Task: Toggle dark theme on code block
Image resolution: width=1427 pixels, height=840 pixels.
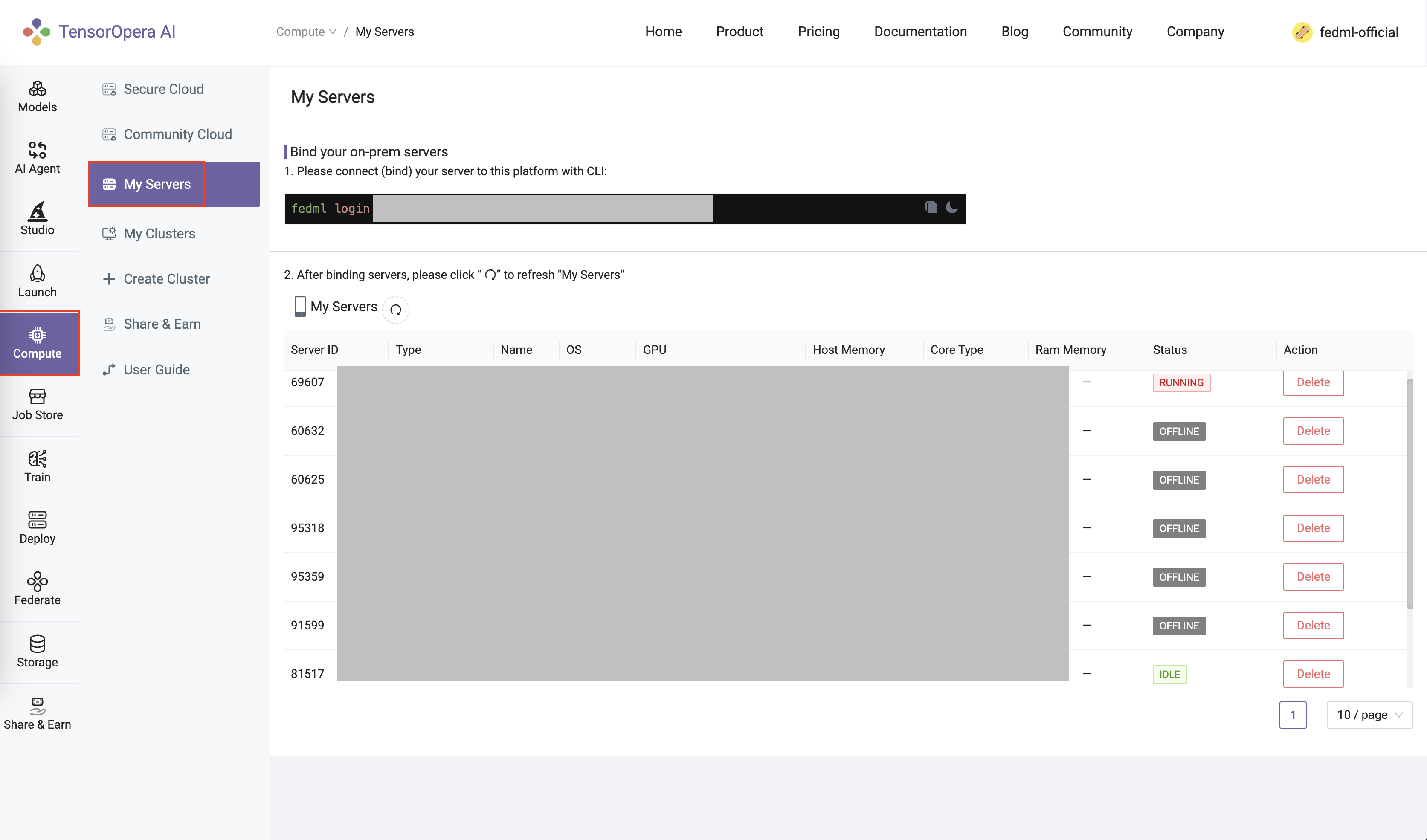Action: coord(952,208)
